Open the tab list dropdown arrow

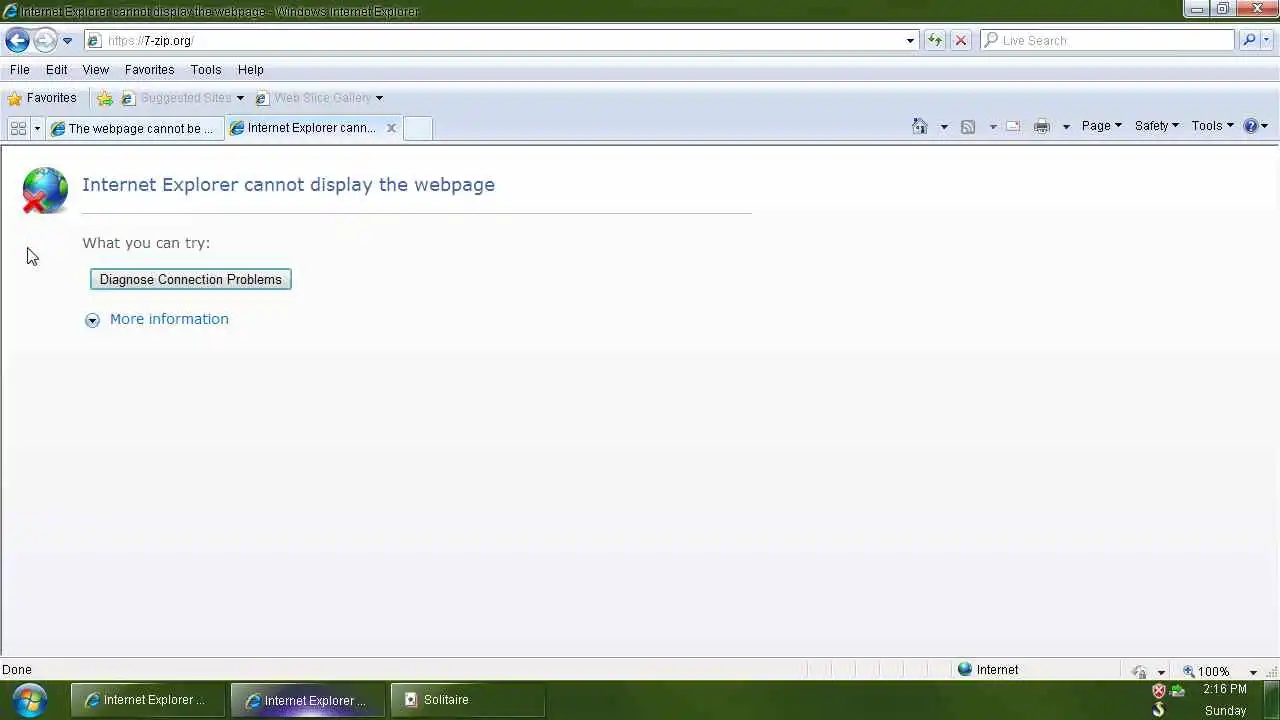[37, 128]
